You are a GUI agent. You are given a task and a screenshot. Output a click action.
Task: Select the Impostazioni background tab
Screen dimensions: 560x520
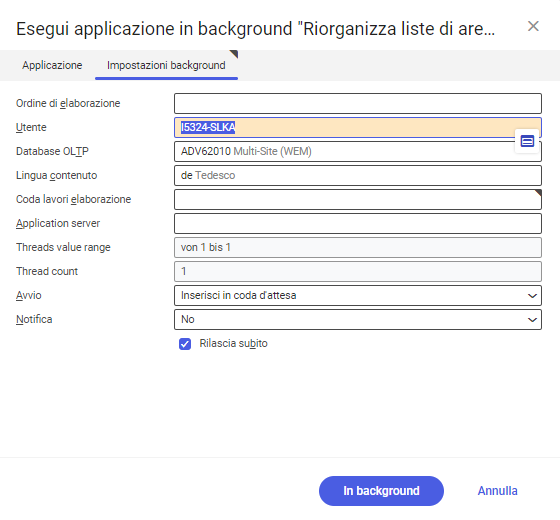coord(166,65)
